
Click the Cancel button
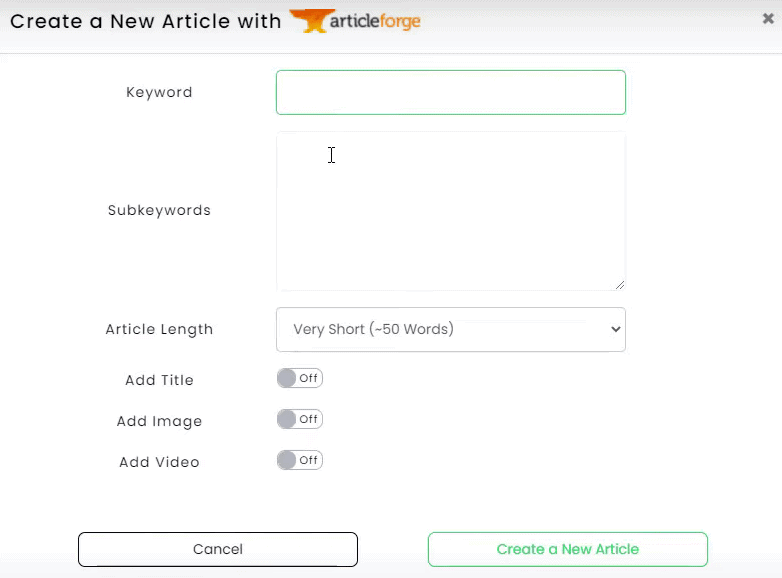point(218,550)
